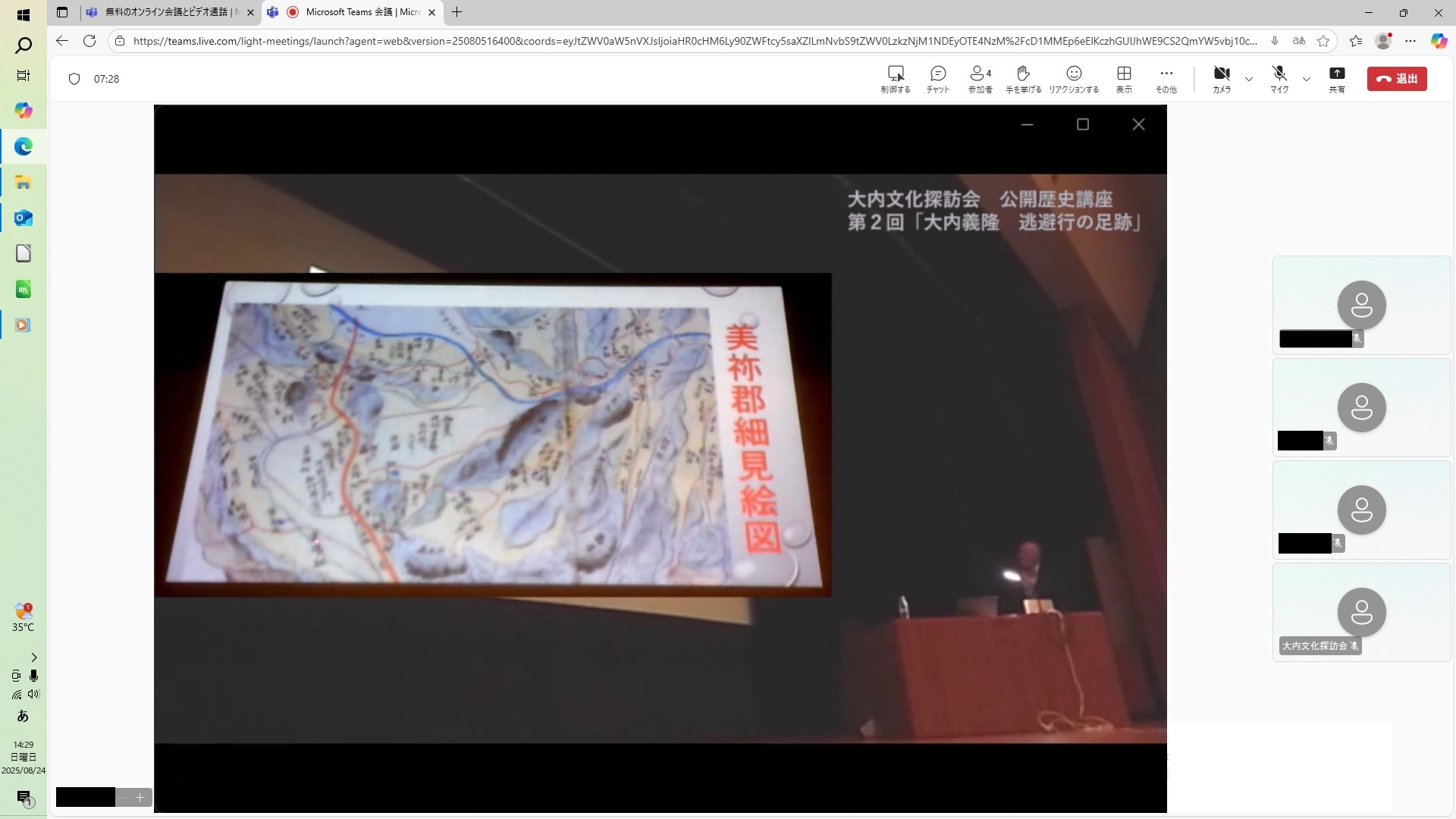Image resolution: width=1456 pixels, height=819 pixels.
Task: Start screen sharing (共有)
Action: point(1337,79)
